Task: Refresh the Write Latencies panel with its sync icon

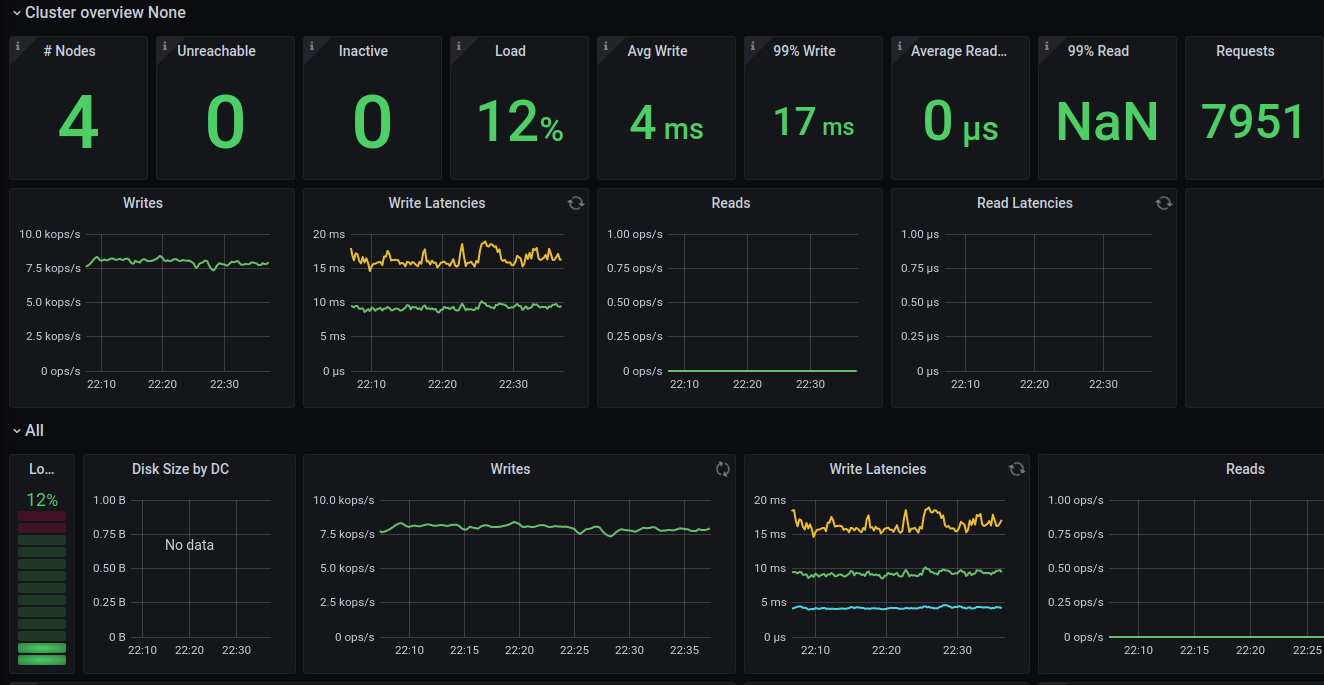Action: point(575,202)
